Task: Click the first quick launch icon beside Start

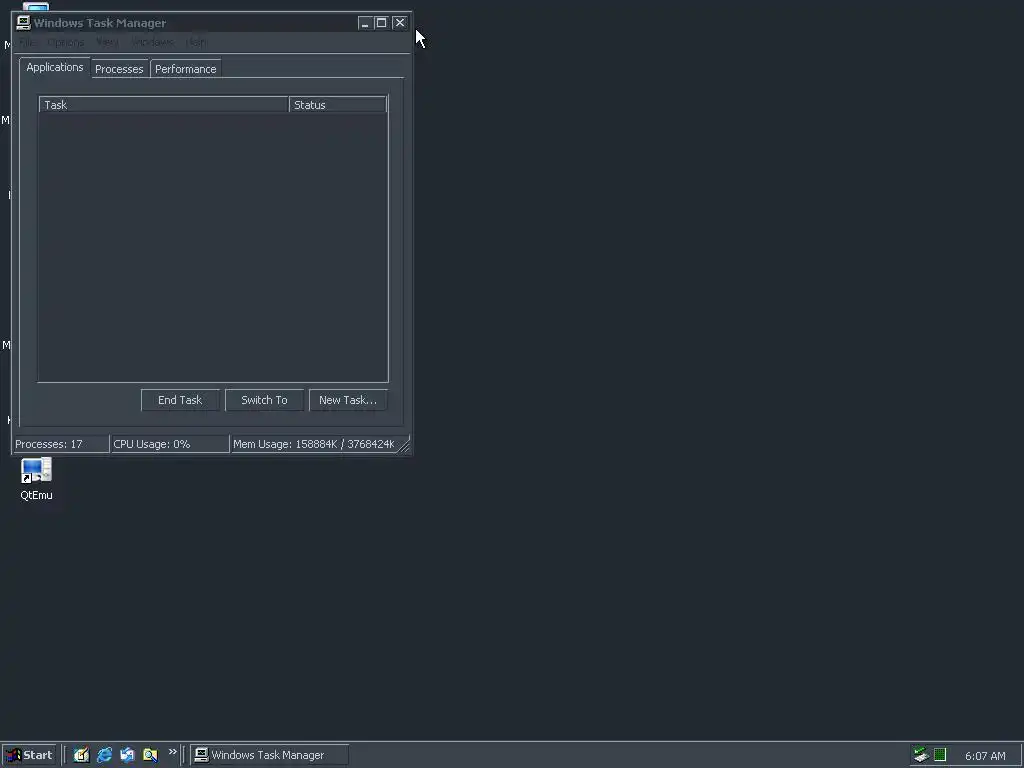Action: click(x=82, y=755)
